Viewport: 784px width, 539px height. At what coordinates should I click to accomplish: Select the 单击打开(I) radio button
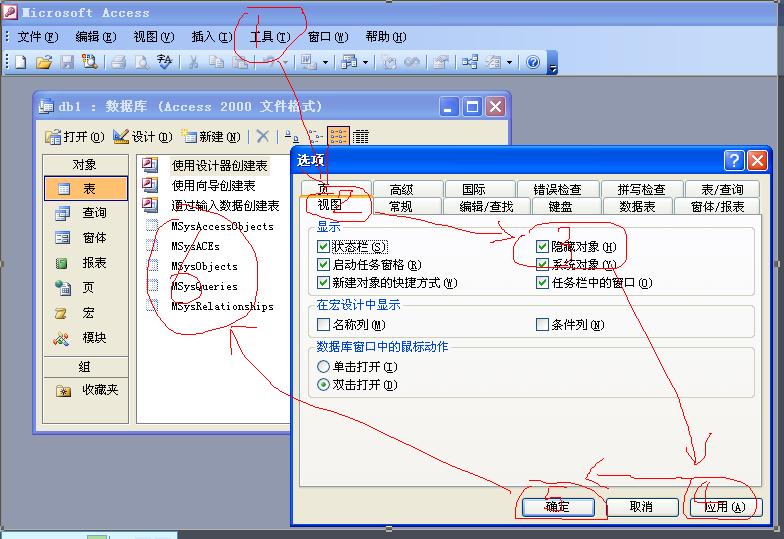click(323, 366)
